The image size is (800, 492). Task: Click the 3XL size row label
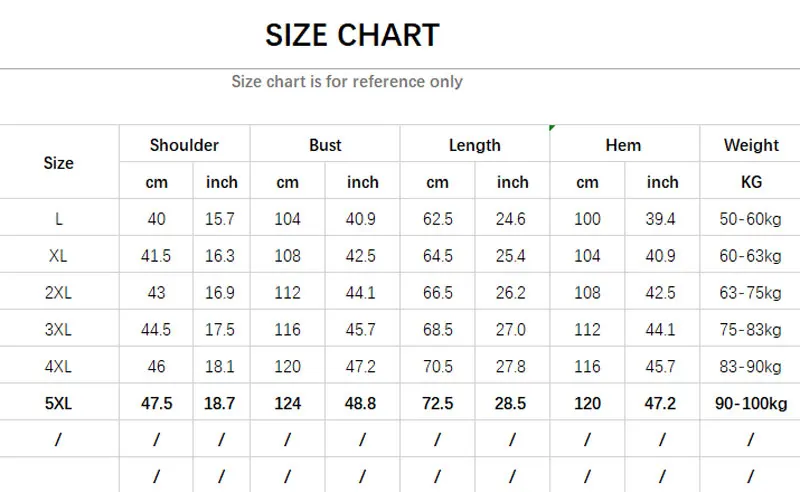tap(59, 330)
